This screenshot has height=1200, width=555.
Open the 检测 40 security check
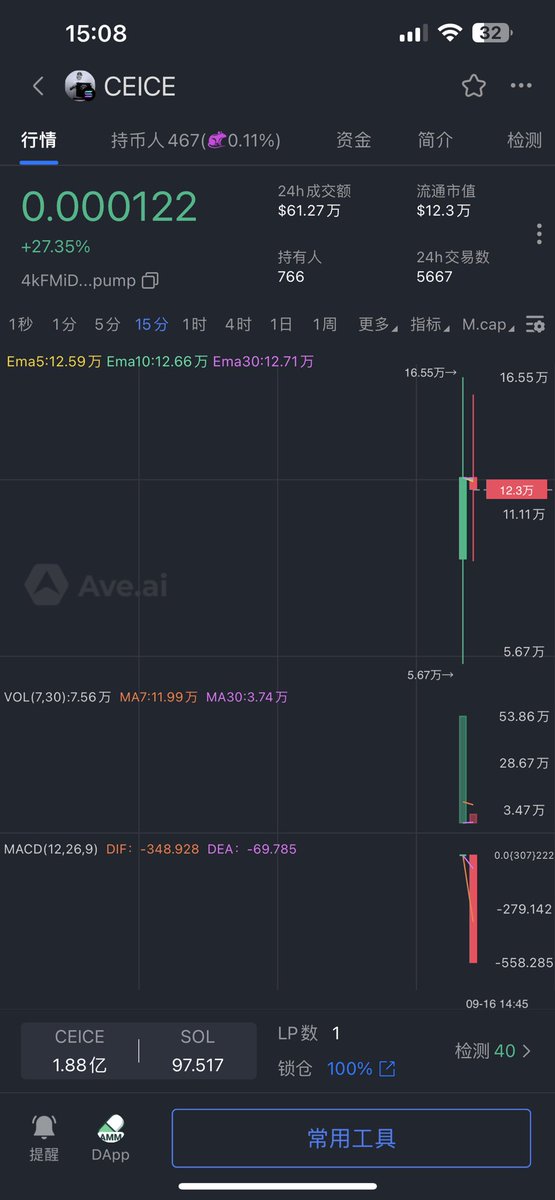point(493,1051)
